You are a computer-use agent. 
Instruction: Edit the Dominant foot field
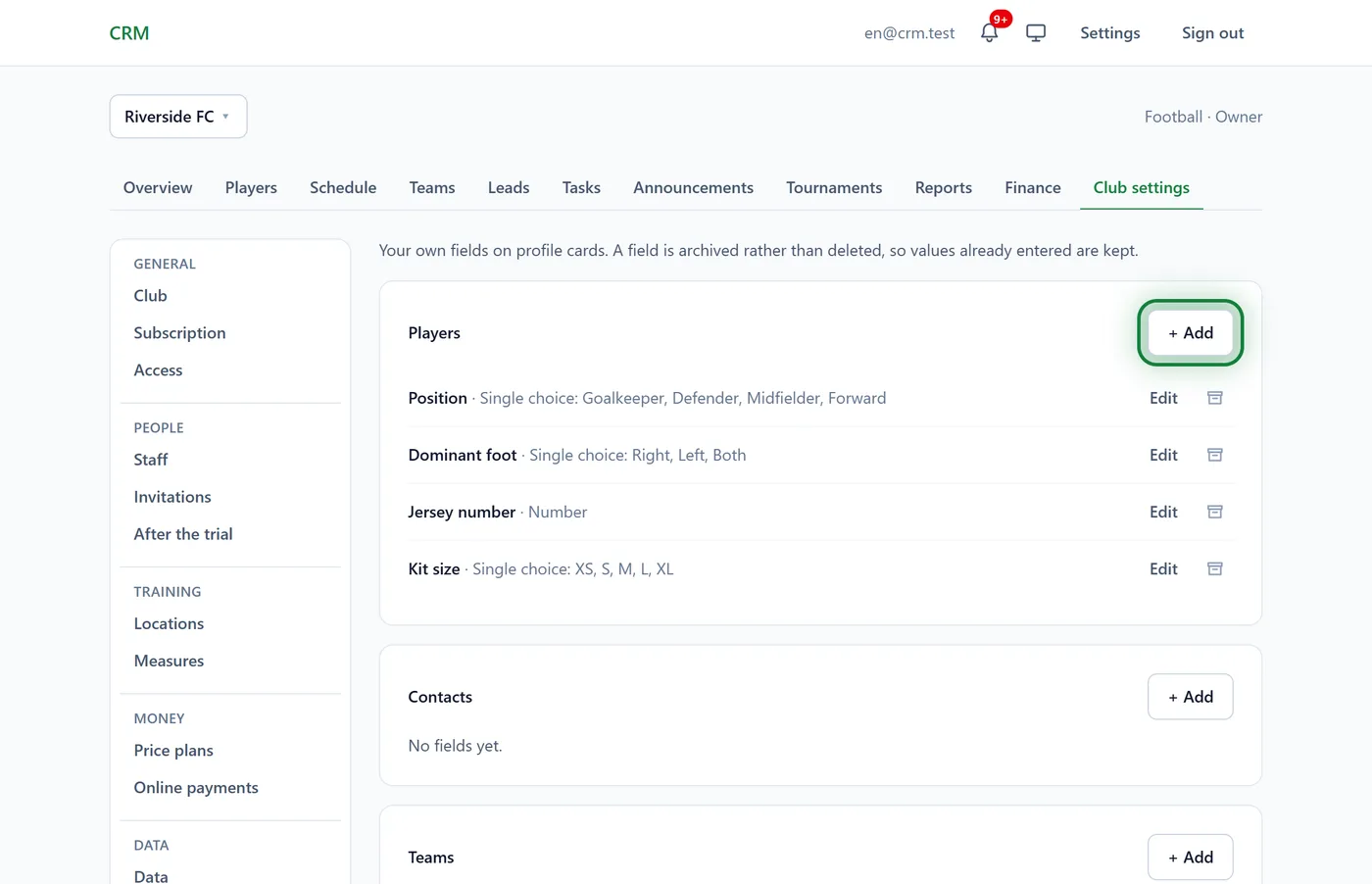tap(1163, 455)
